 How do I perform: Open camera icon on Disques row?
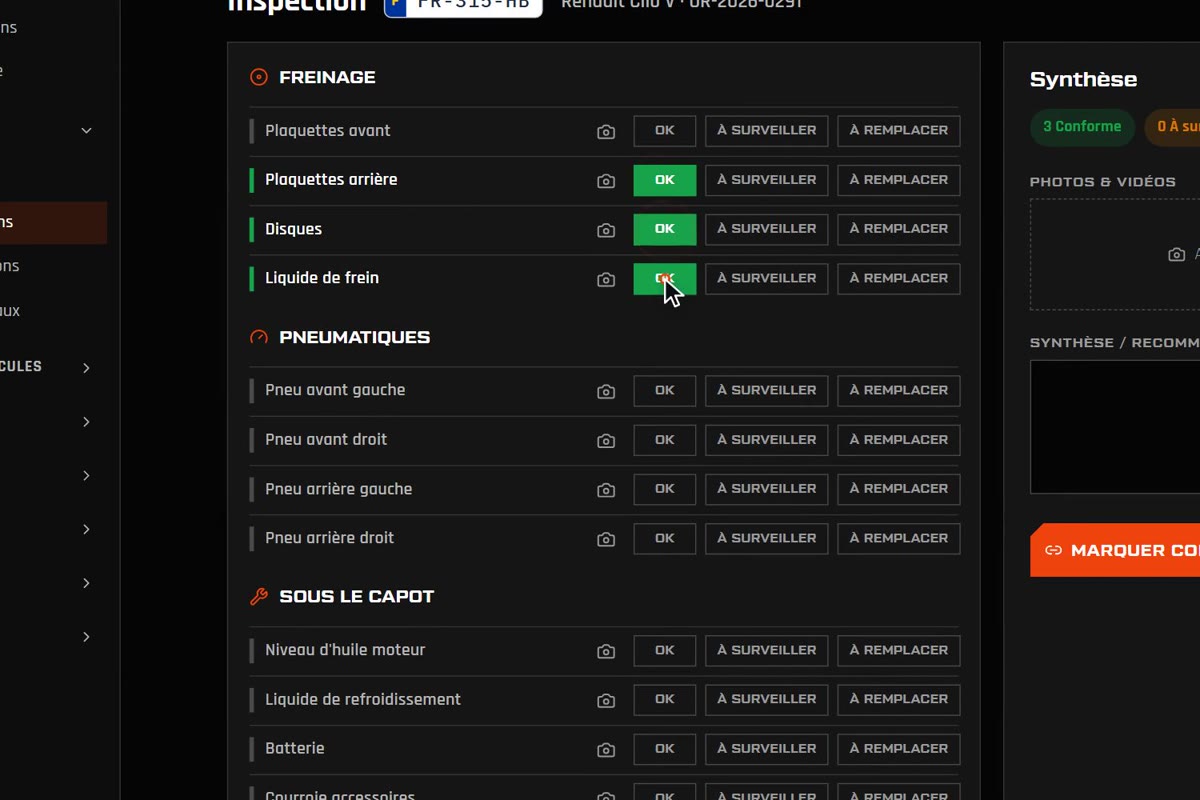tap(606, 230)
